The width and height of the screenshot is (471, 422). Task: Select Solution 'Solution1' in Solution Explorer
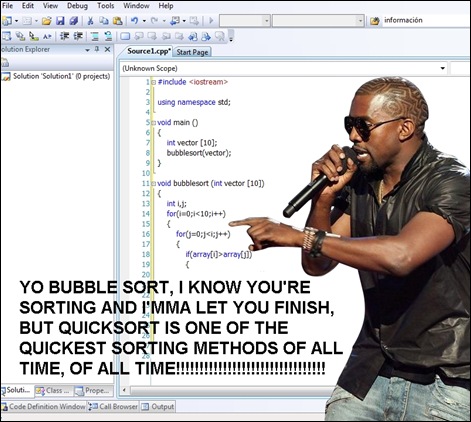pos(56,76)
